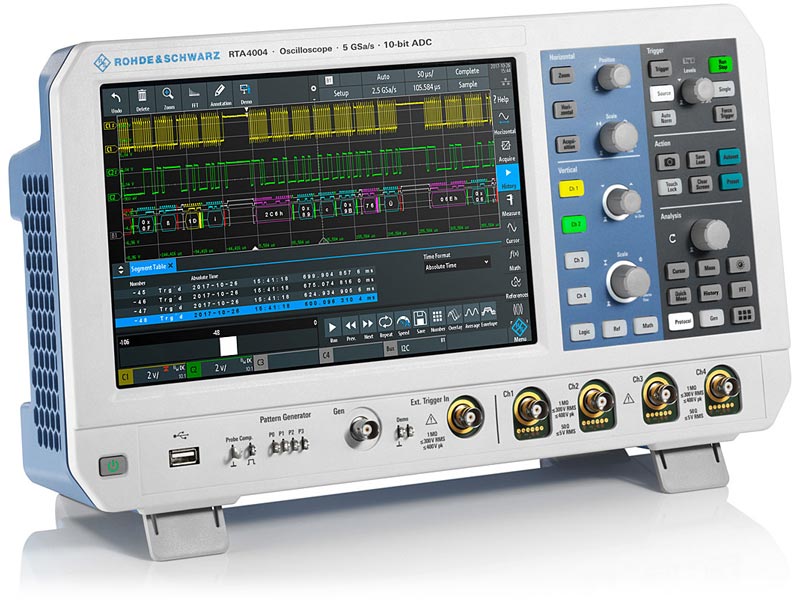Push the teal Preset button
This screenshot has height=606, width=800.
click(732, 181)
